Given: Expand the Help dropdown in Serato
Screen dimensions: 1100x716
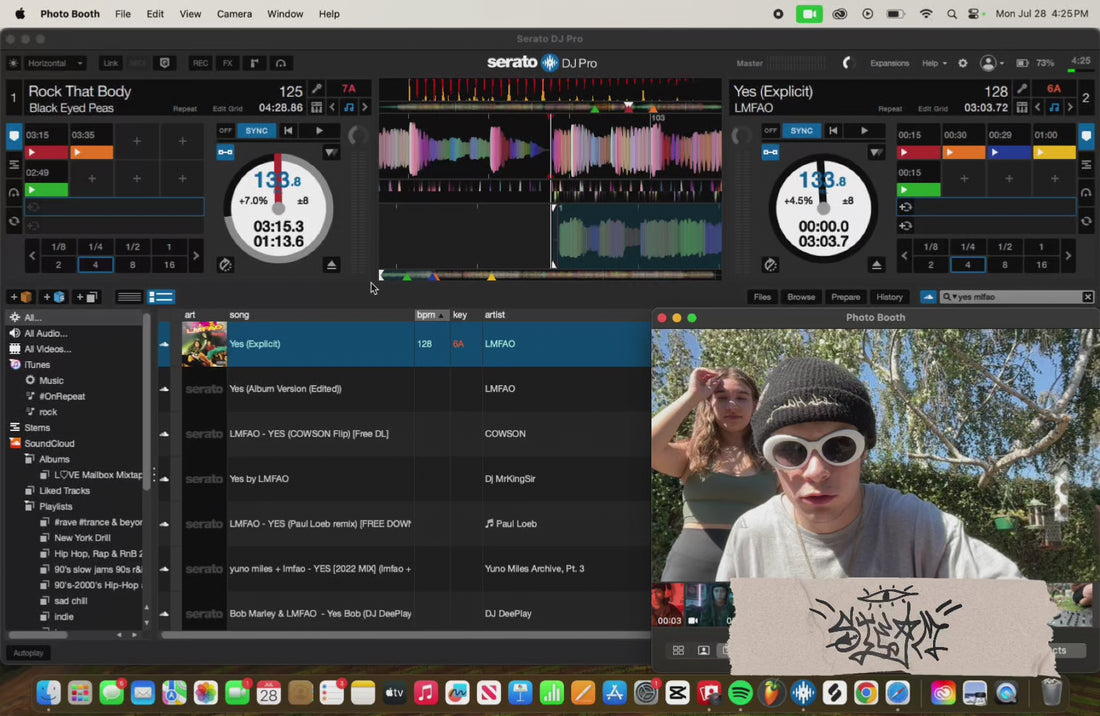Looking at the screenshot, I should pyautogui.click(x=934, y=63).
